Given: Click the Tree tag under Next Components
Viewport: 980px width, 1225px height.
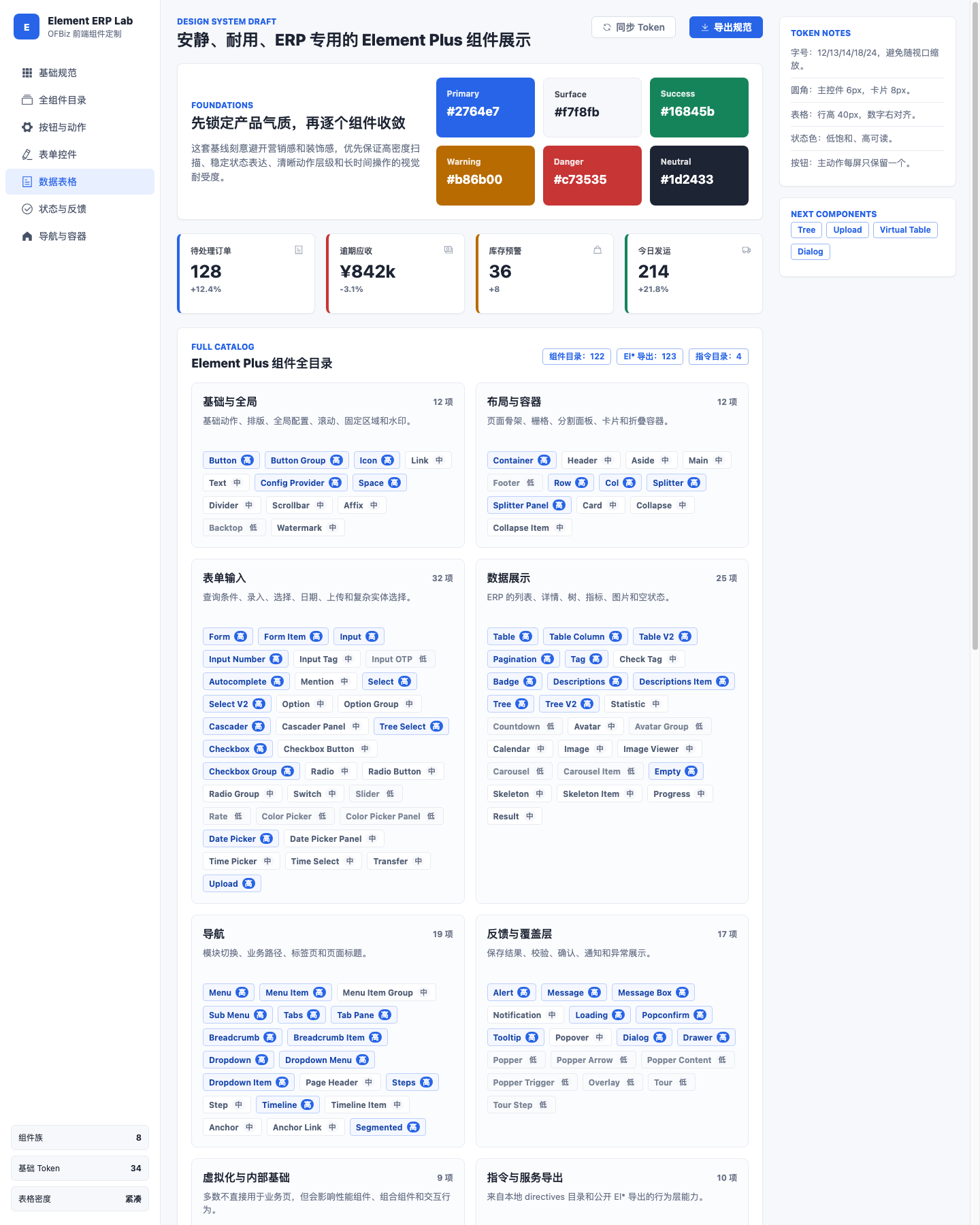Looking at the screenshot, I should tap(806, 230).
